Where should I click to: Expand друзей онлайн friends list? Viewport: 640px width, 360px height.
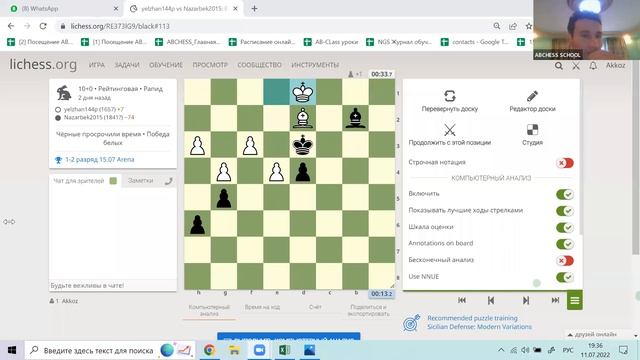tap(593, 334)
